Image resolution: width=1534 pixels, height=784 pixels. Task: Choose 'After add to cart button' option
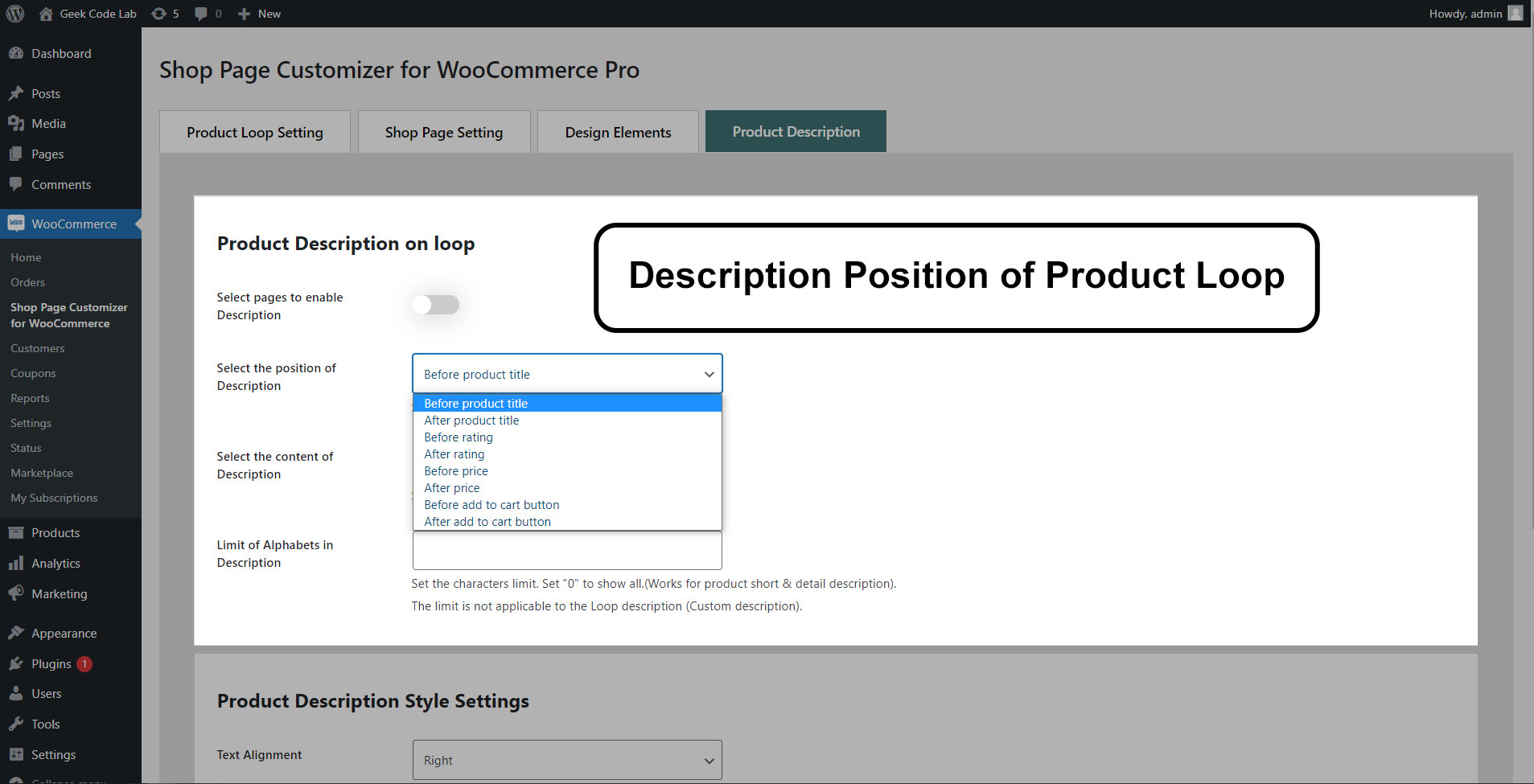coord(567,521)
